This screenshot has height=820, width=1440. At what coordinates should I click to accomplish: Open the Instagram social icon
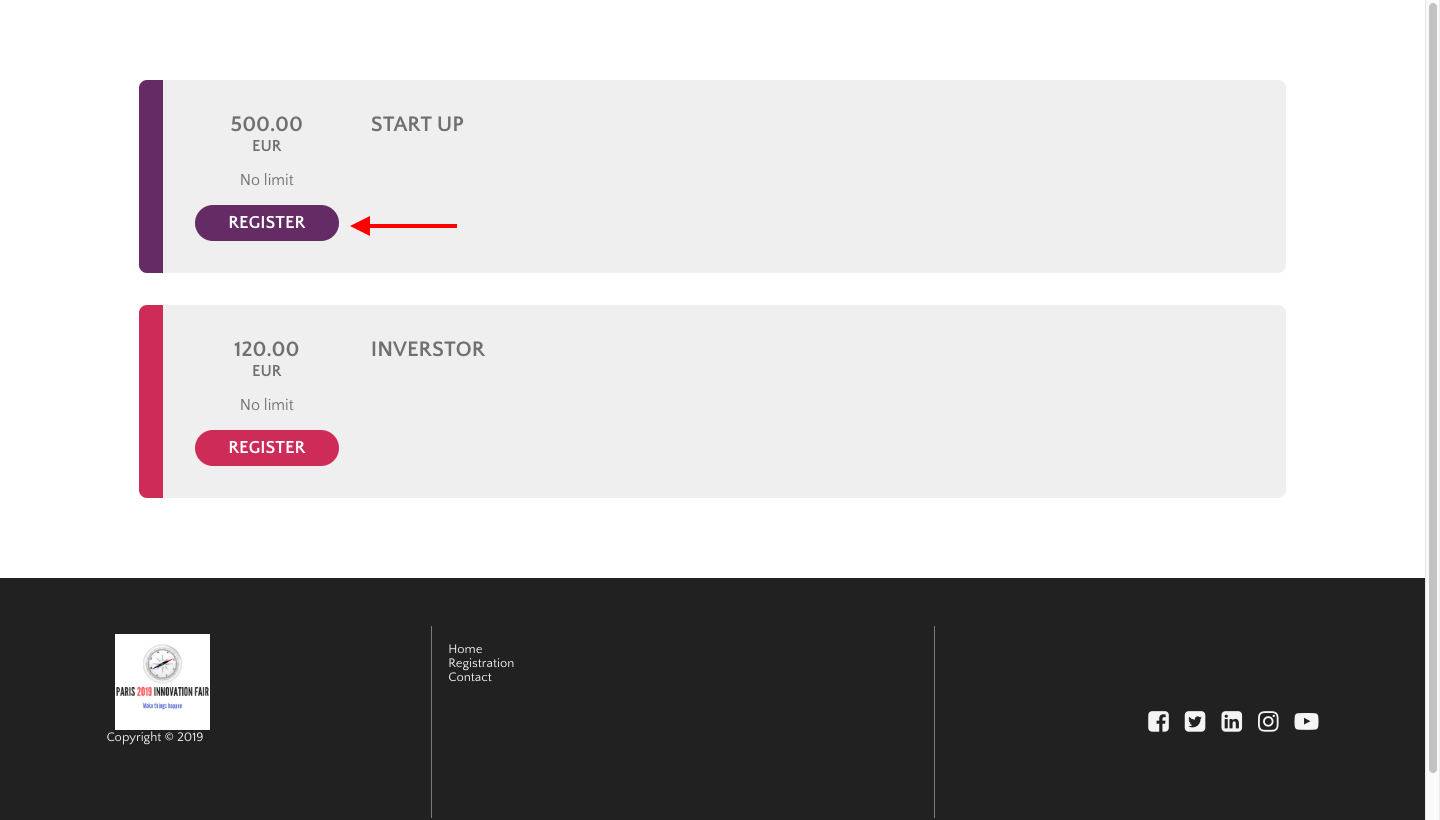(x=1268, y=722)
